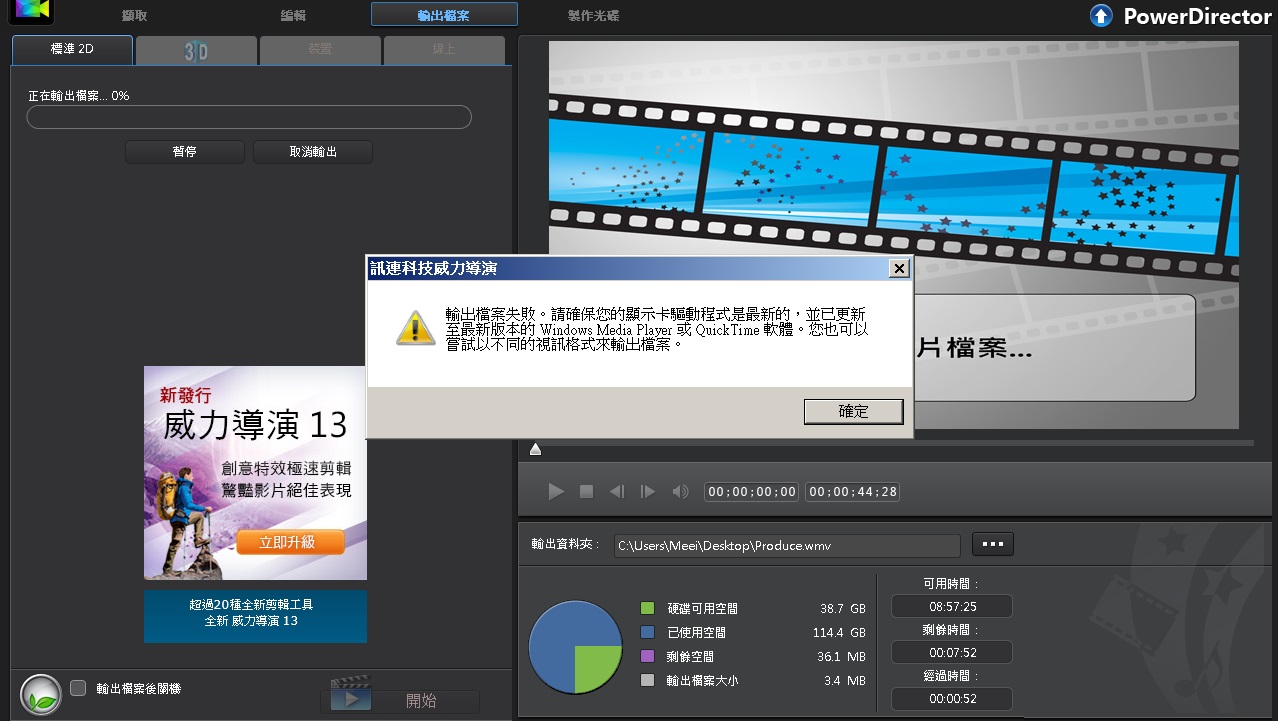Screen dimensions: 1278x721
Task: Play the preview video
Action: pos(556,491)
